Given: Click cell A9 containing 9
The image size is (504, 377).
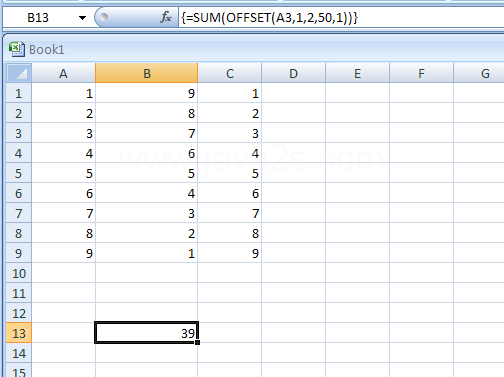Looking at the screenshot, I should pos(63,253).
